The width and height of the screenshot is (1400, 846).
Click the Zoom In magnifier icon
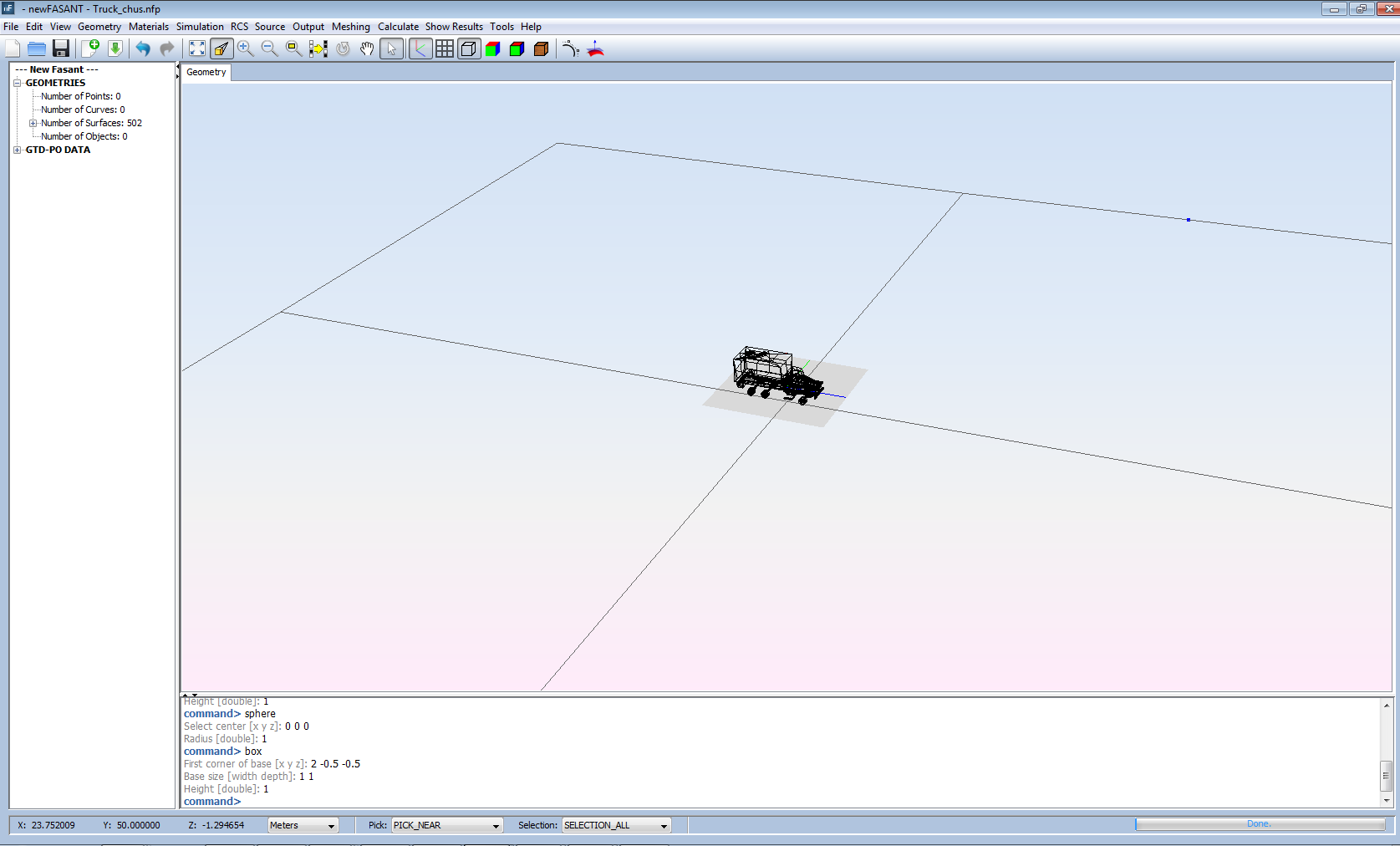click(245, 48)
